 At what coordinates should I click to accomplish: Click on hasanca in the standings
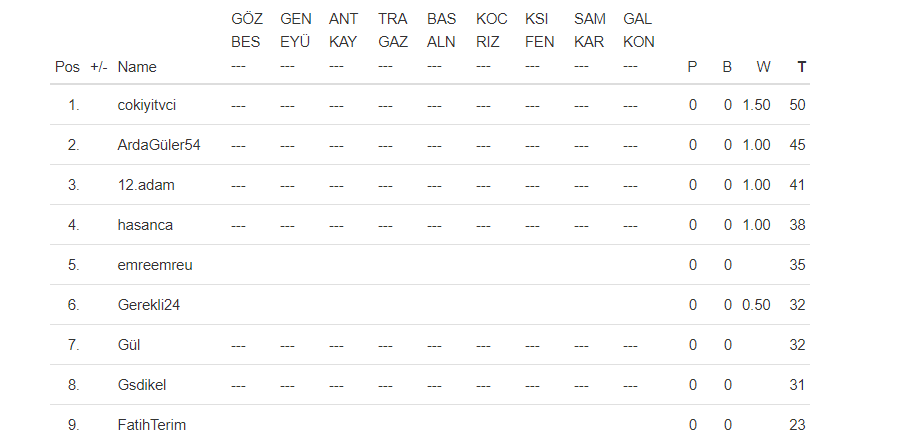(x=145, y=225)
